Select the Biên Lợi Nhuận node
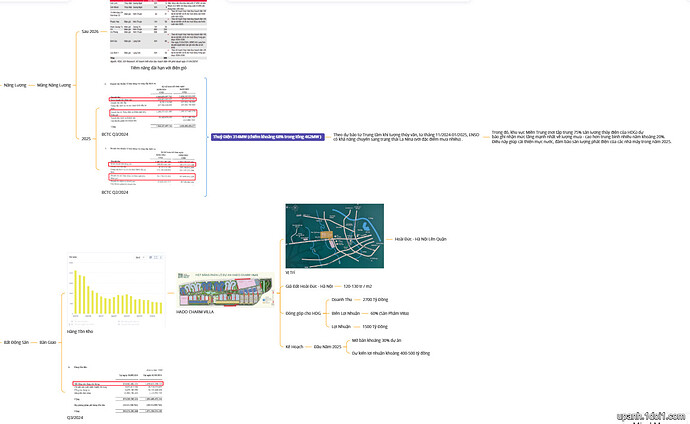The width and height of the screenshot is (690, 424). pyautogui.click(x=345, y=313)
